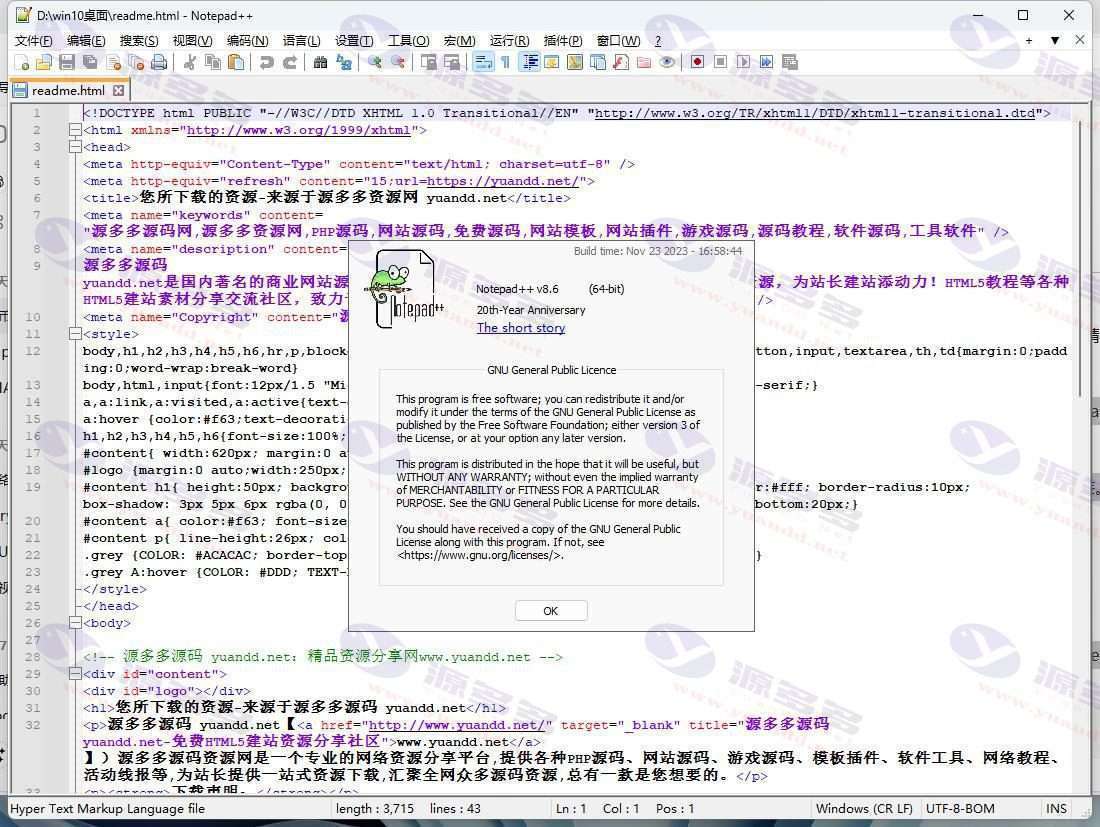Click the Close All toolbar icon
Image resolution: width=1100 pixels, height=827 pixels.
click(136, 62)
